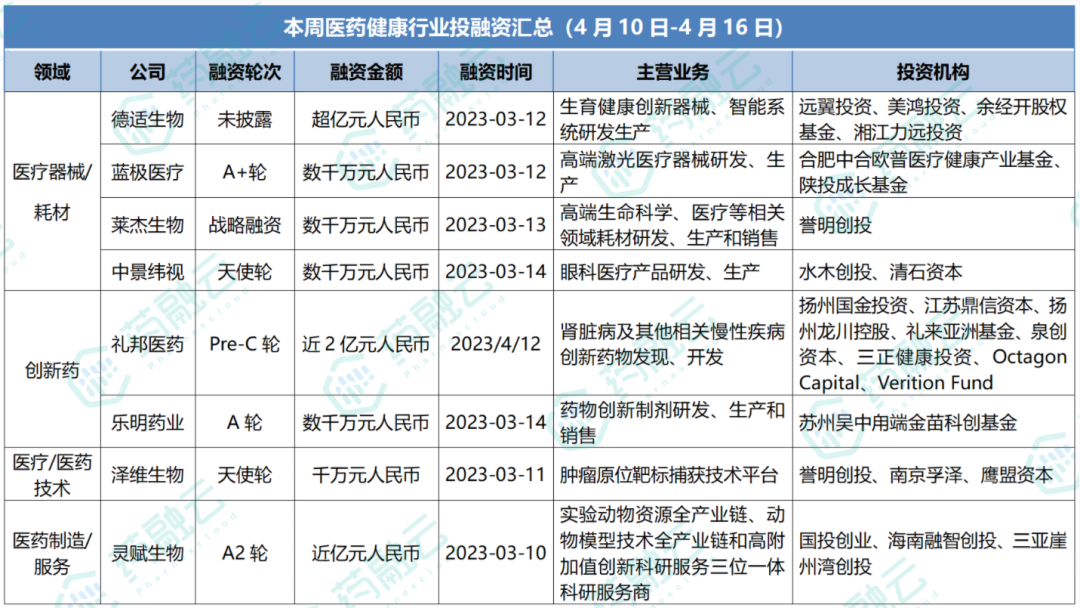Click the date 2023-03-13
This screenshot has height=608, width=1080.
[495, 224]
